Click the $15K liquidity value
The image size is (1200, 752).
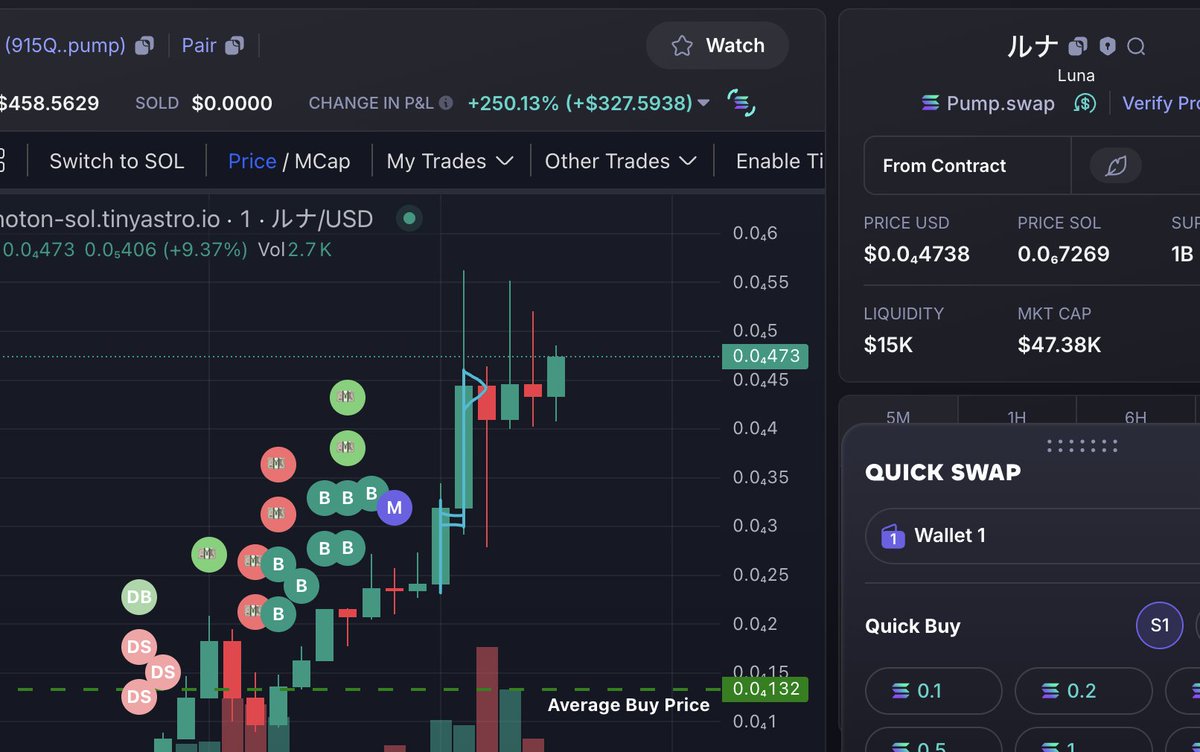click(x=888, y=345)
